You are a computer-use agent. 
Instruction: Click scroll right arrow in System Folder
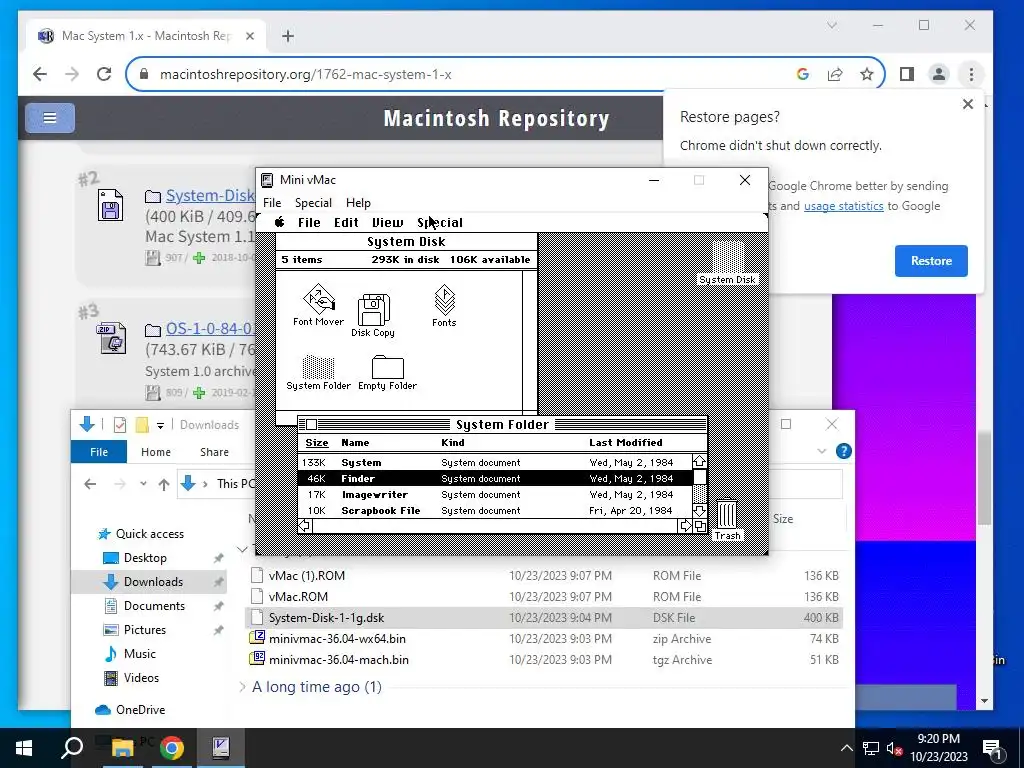point(685,526)
